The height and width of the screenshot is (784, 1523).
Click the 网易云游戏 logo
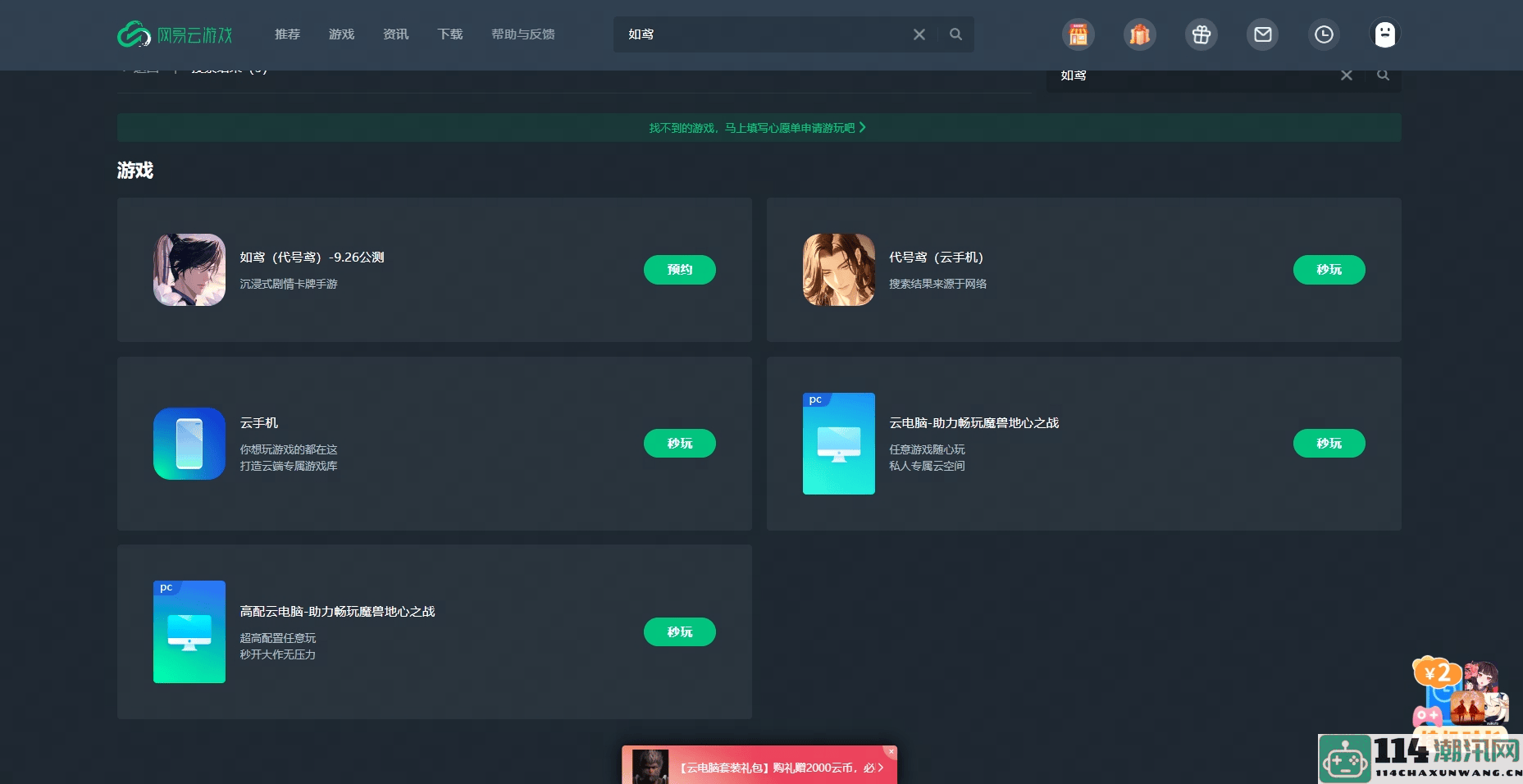click(175, 34)
